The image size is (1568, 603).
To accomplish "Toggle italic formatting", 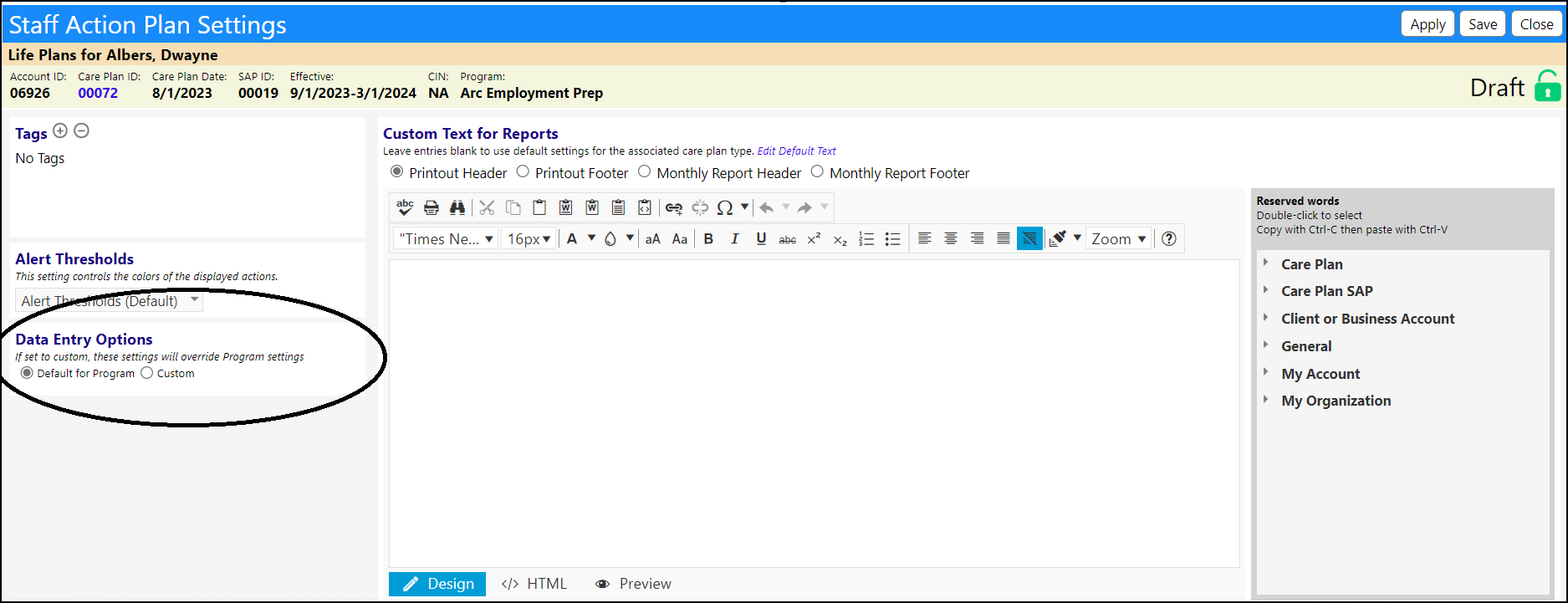I will [x=735, y=239].
